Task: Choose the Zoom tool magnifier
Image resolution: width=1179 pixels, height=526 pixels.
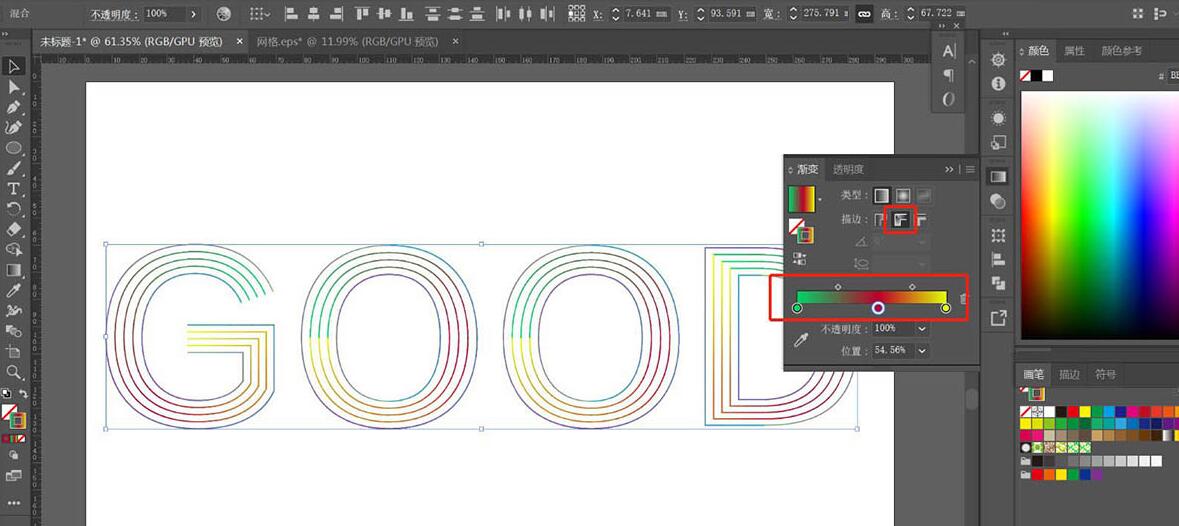Action: click(13, 372)
